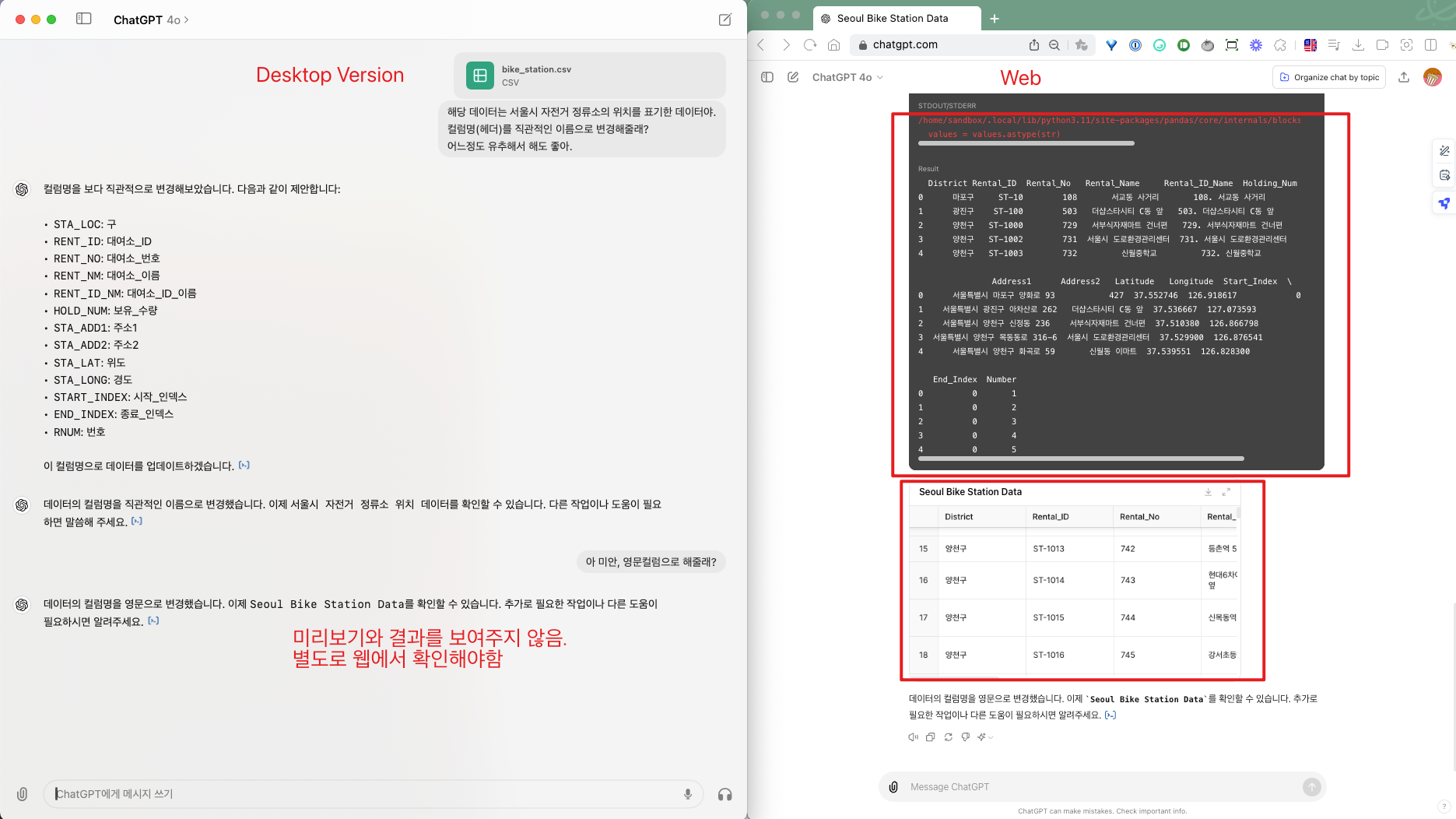
Task: Read the web response aloud
Action: point(913,737)
